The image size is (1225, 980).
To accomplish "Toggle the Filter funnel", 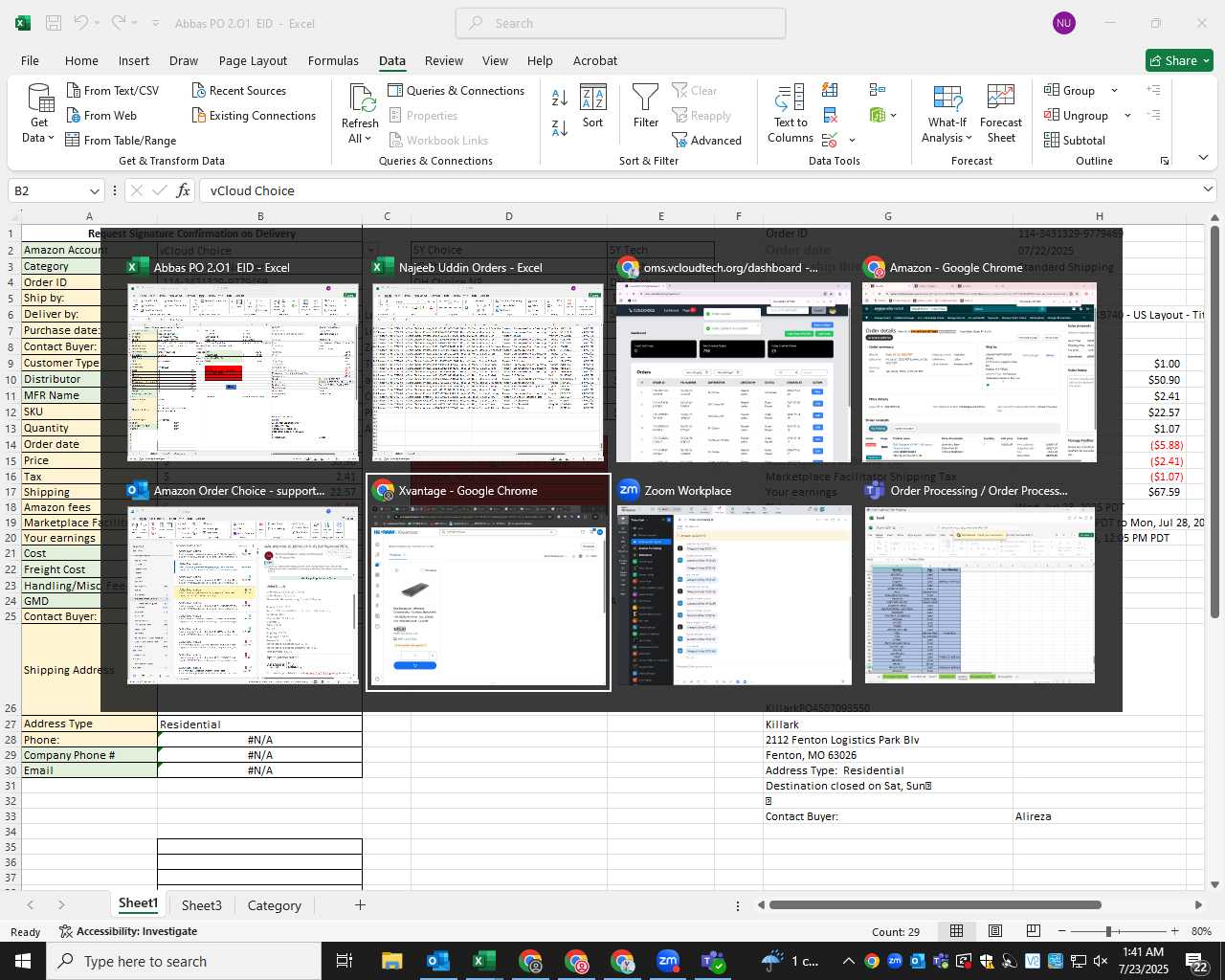I will pos(646,106).
